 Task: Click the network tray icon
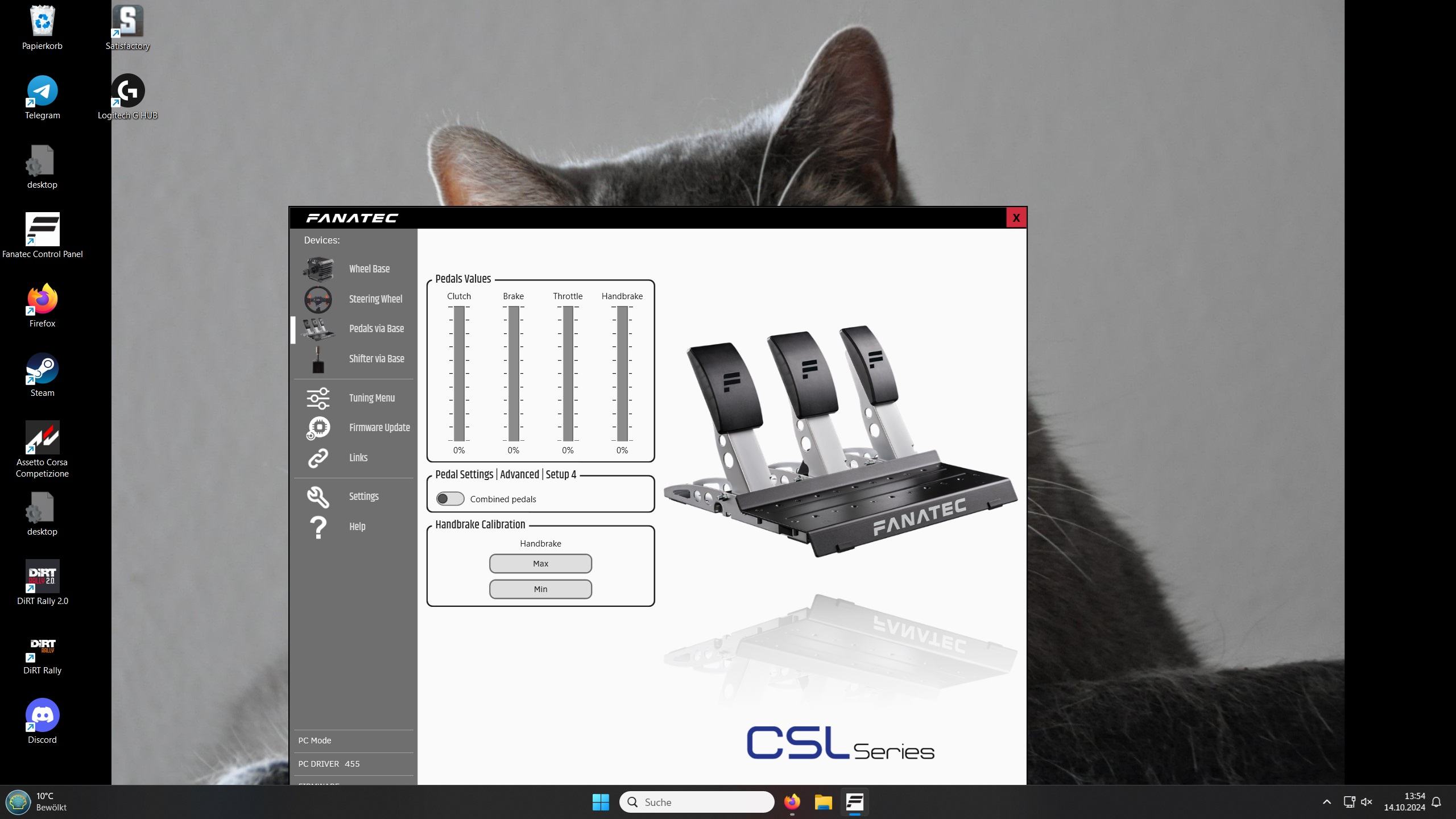1349,802
